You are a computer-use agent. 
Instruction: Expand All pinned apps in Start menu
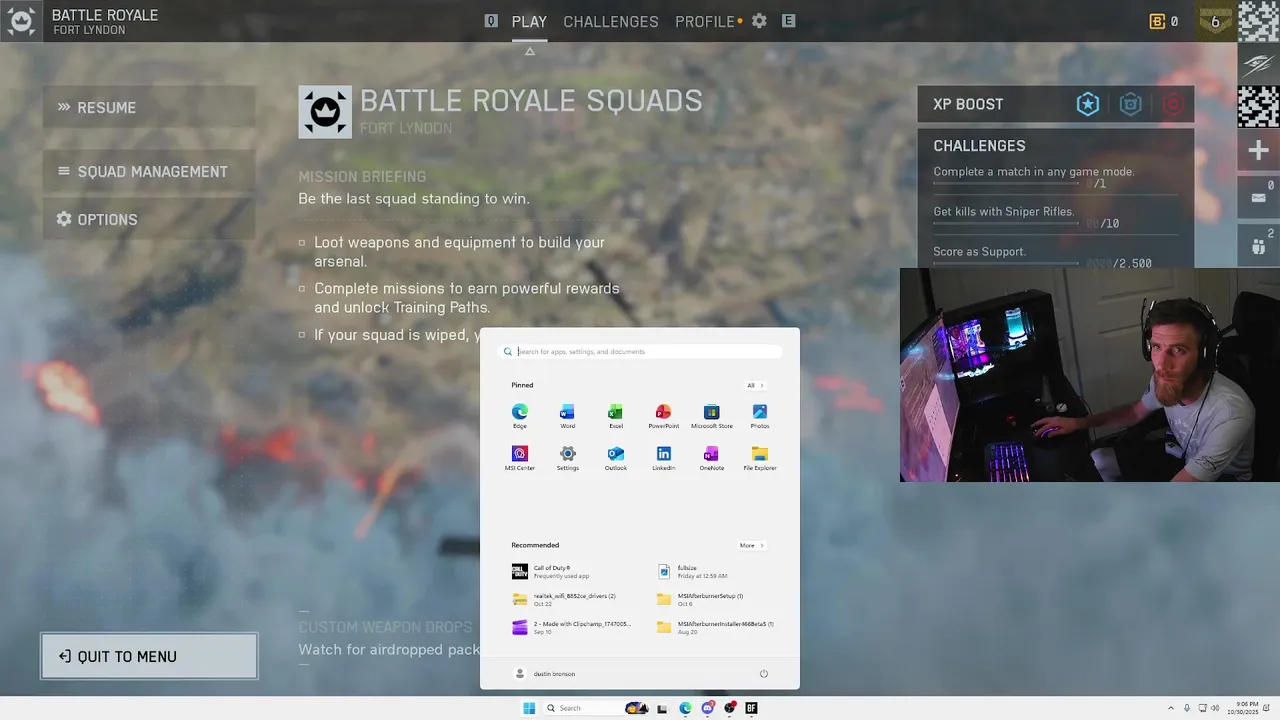(755, 385)
